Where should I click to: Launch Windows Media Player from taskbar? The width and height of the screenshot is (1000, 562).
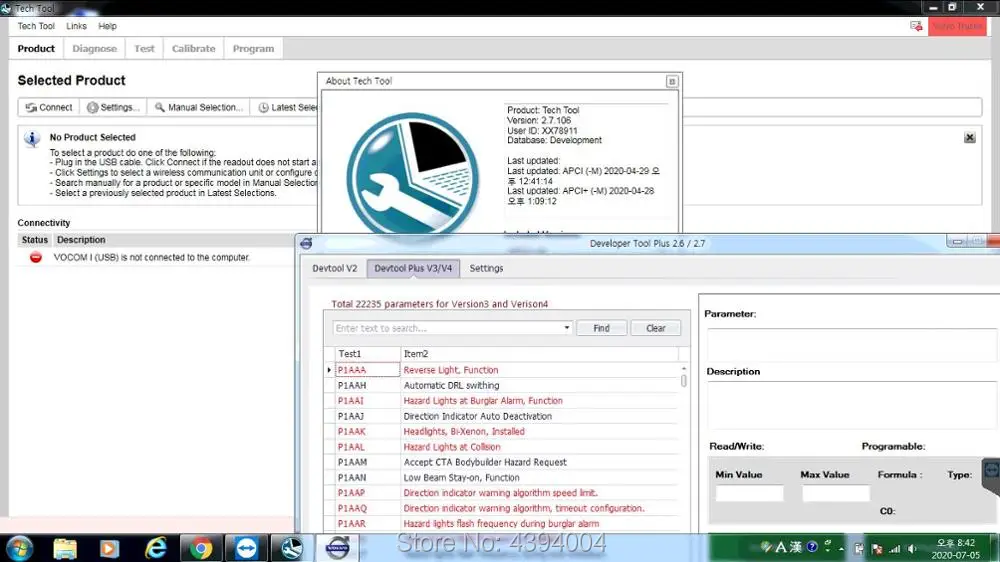click(109, 548)
